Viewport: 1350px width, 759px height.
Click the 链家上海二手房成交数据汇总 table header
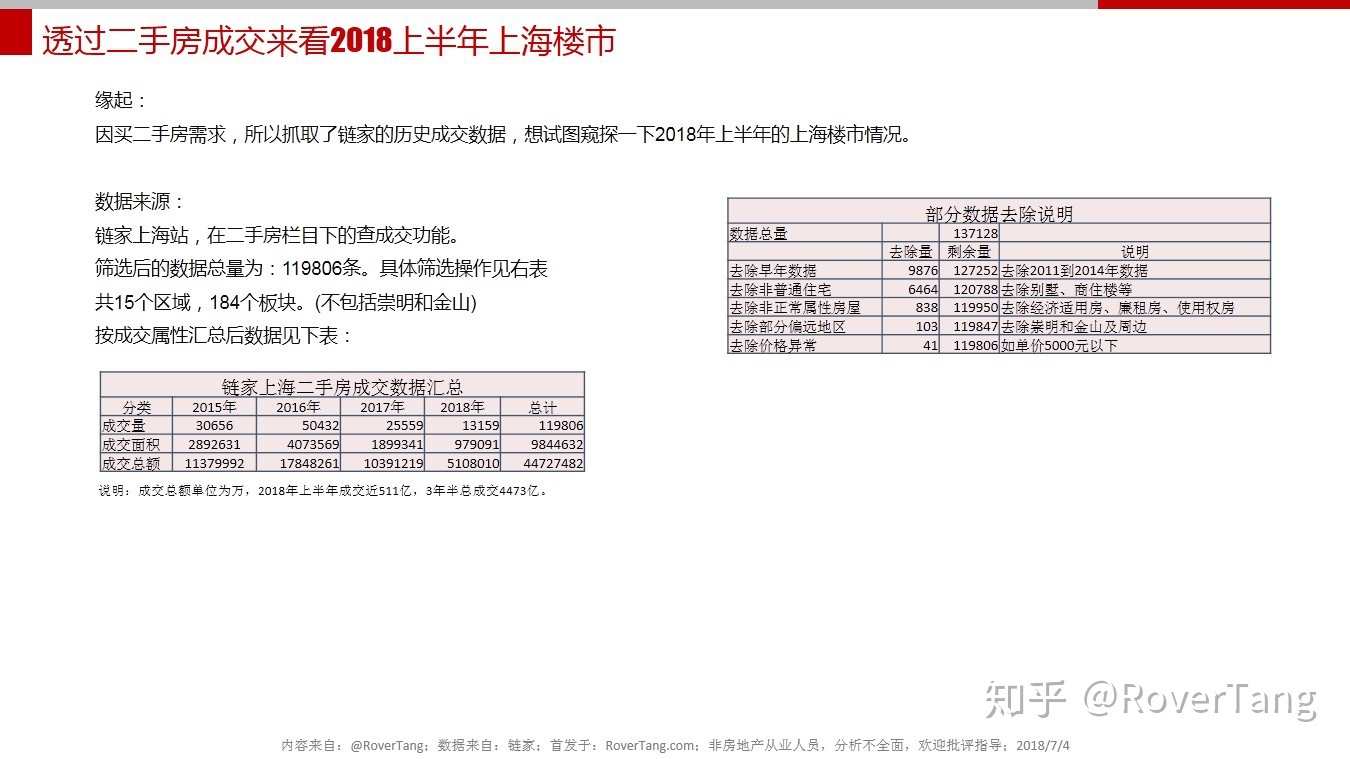pyautogui.click(x=342, y=387)
